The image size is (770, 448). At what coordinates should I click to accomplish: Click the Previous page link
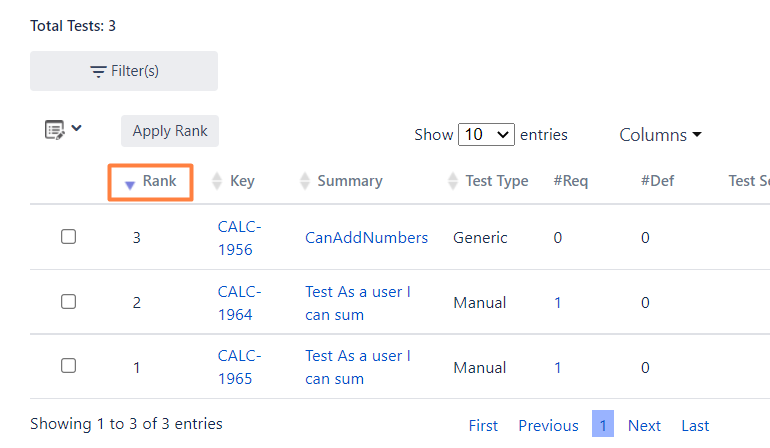pyautogui.click(x=548, y=425)
